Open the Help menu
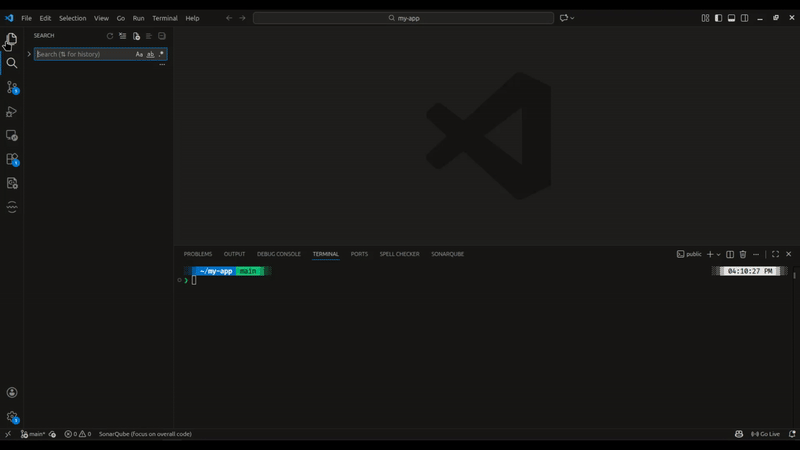This screenshot has width=800, height=450. (x=192, y=18)
